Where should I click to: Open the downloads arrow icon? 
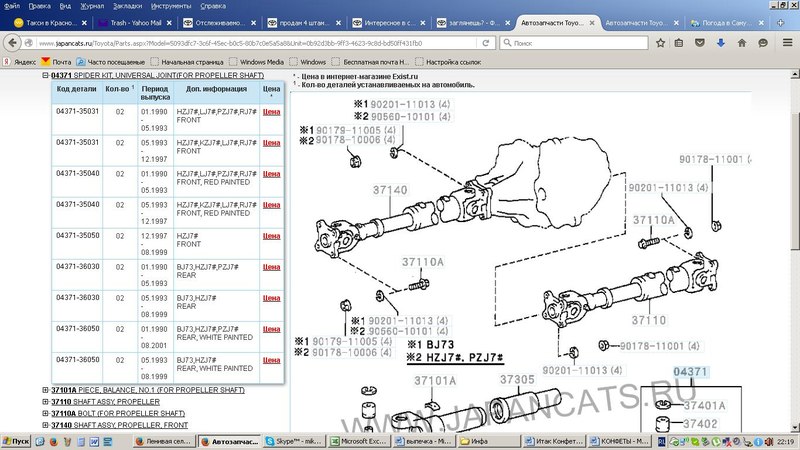coord(721,43)
